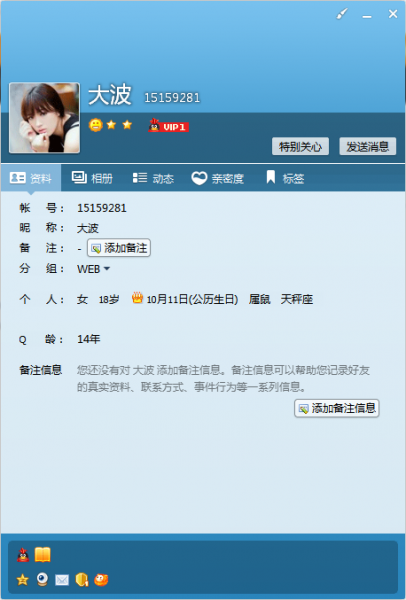Click the gold star Qzone icon
The image size is (406, 600).
tap(23, 580)
